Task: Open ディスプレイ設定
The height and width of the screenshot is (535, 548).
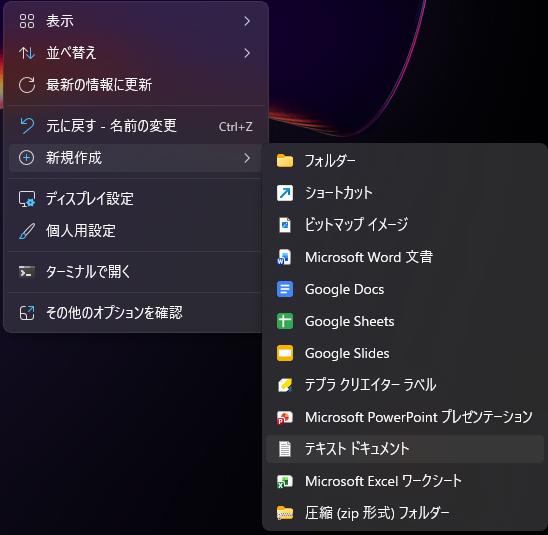Action: point(136,199)
